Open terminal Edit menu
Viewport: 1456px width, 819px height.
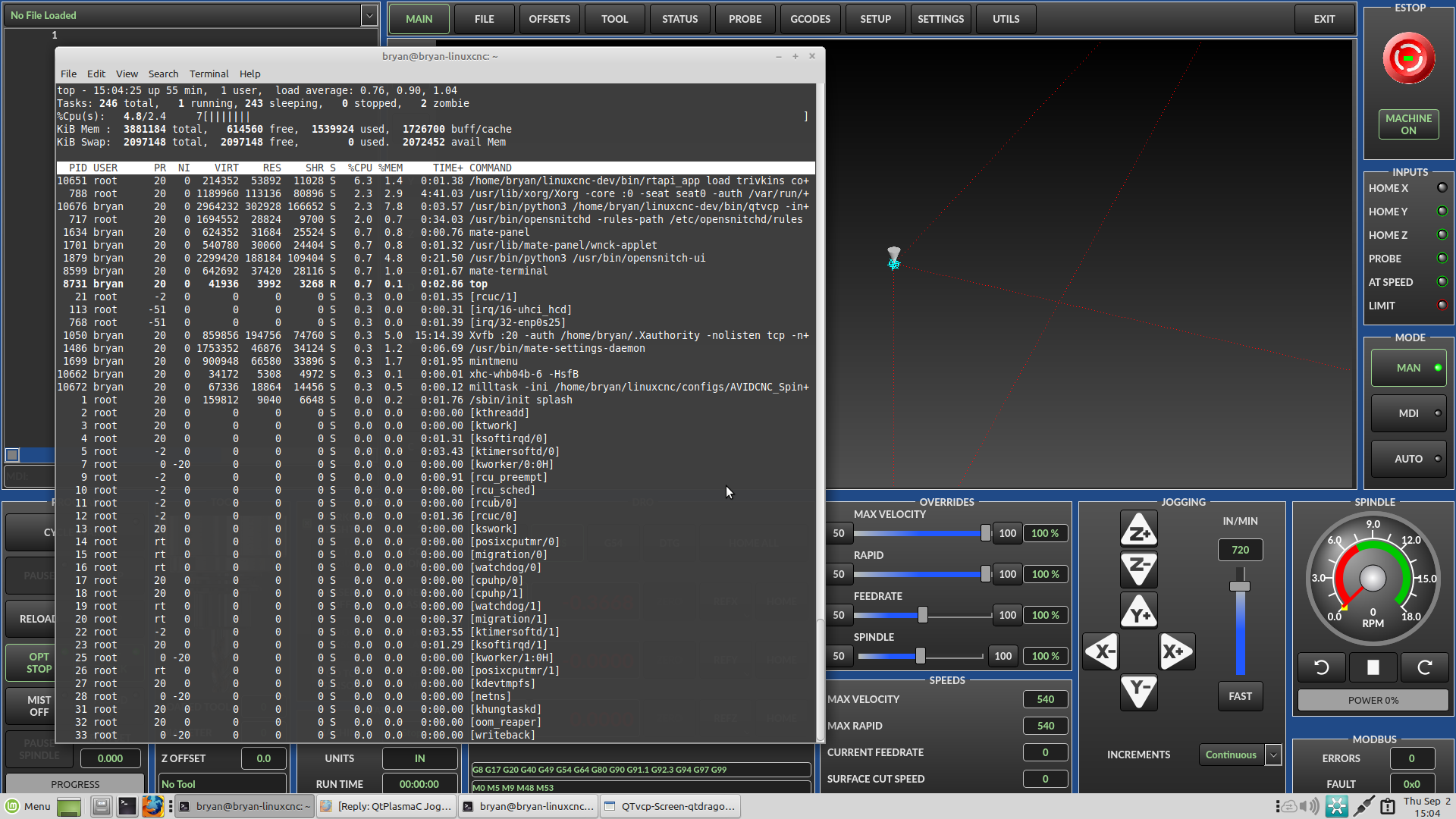tap(96, 74)
